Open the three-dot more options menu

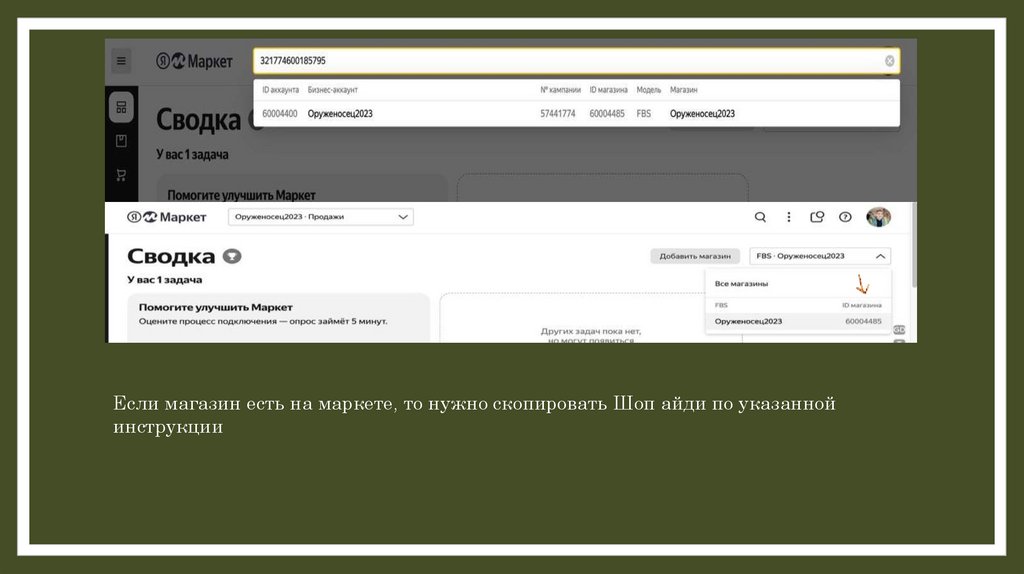coord(788,217)
